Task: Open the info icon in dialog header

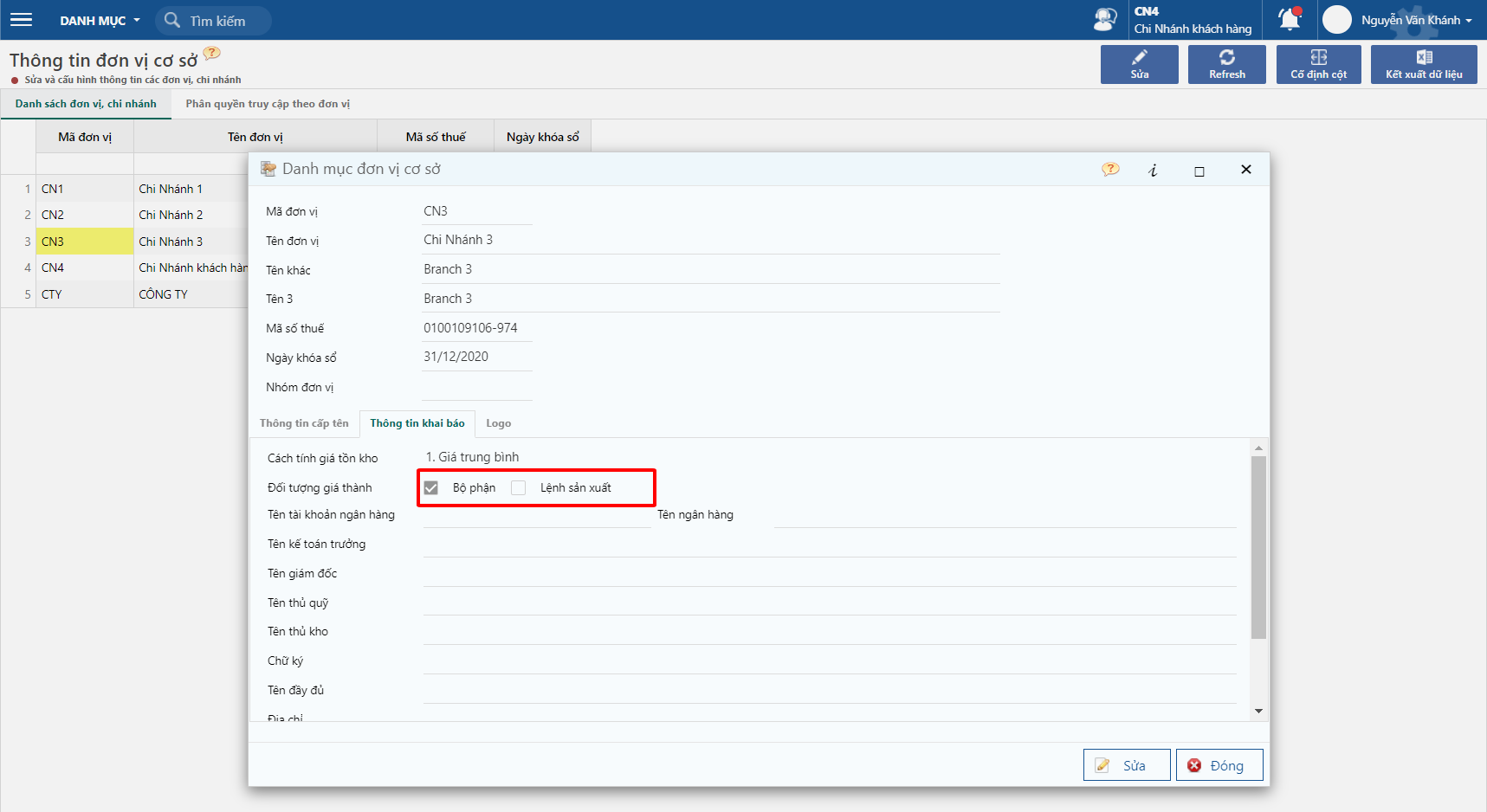Action: point(1153,171)
